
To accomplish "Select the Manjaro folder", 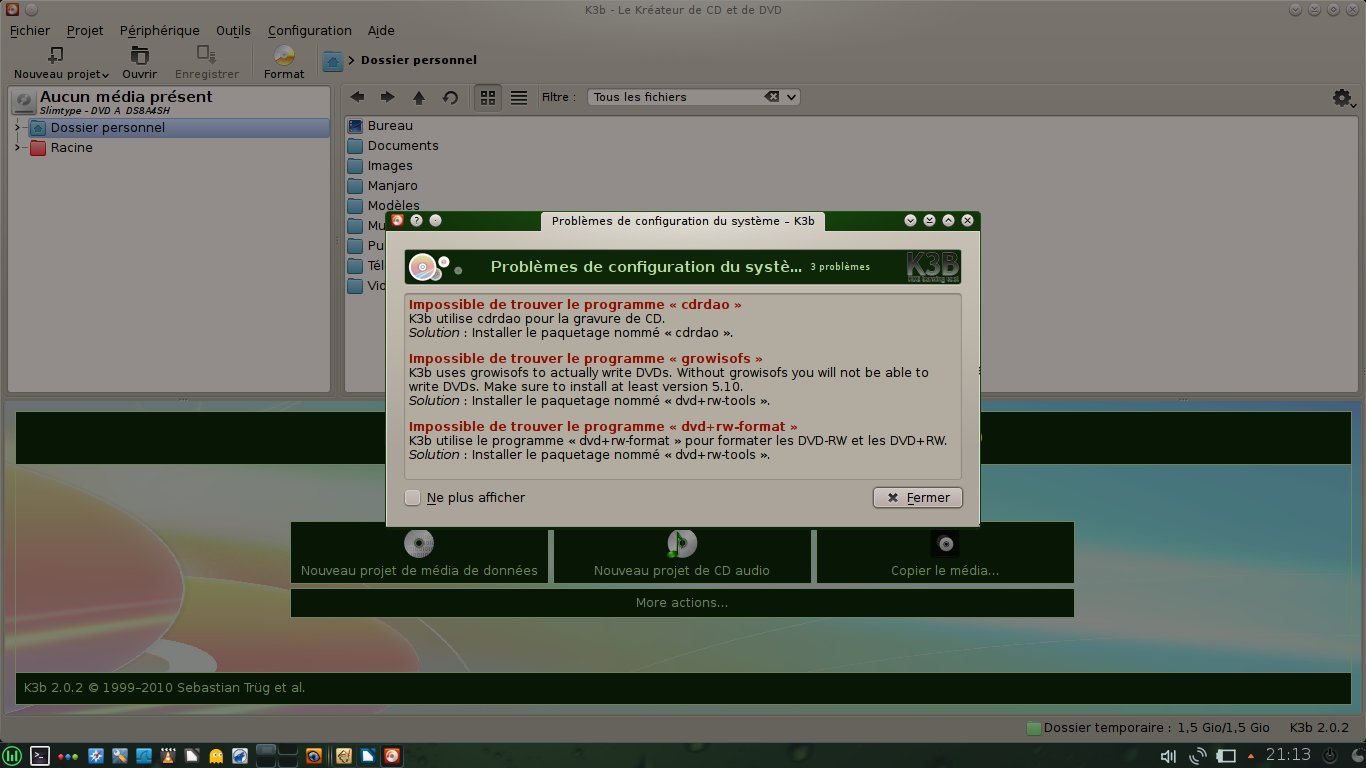I will click(383, 186).
